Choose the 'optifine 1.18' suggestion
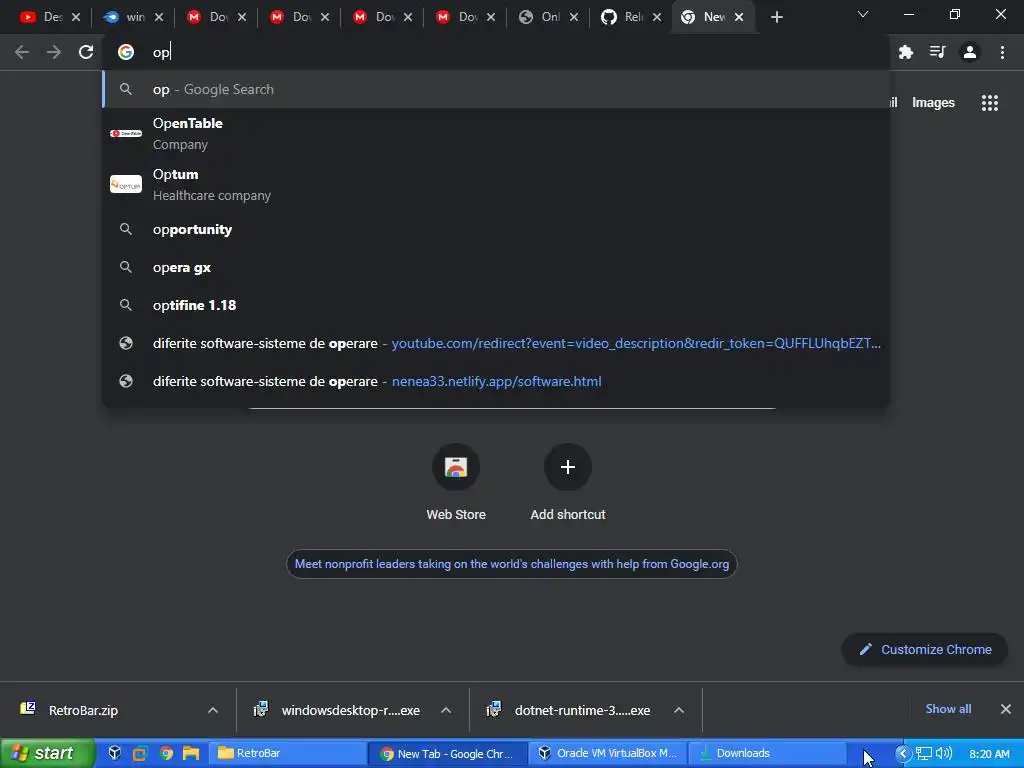Screen dimensions: 1024x768 496,305
